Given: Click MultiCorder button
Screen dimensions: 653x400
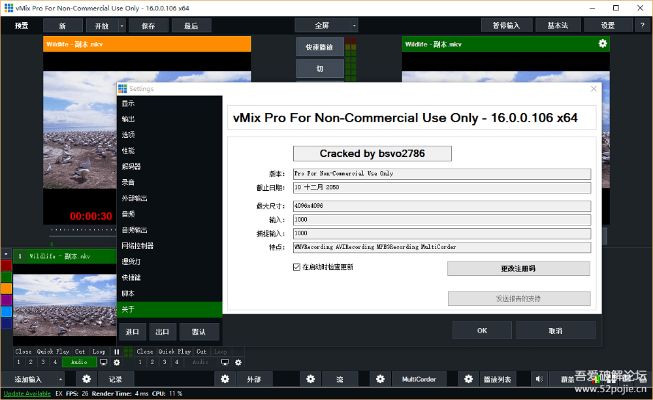Looking at the screenshot, I should (419, 379).
